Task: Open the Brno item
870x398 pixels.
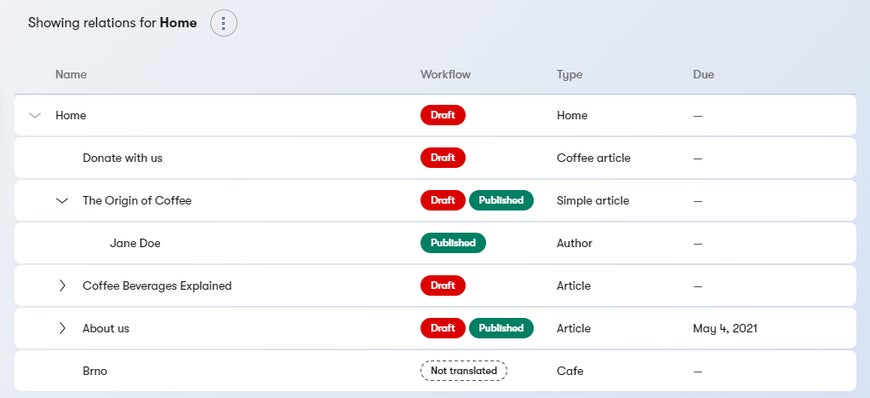Action: pos(95,371)
